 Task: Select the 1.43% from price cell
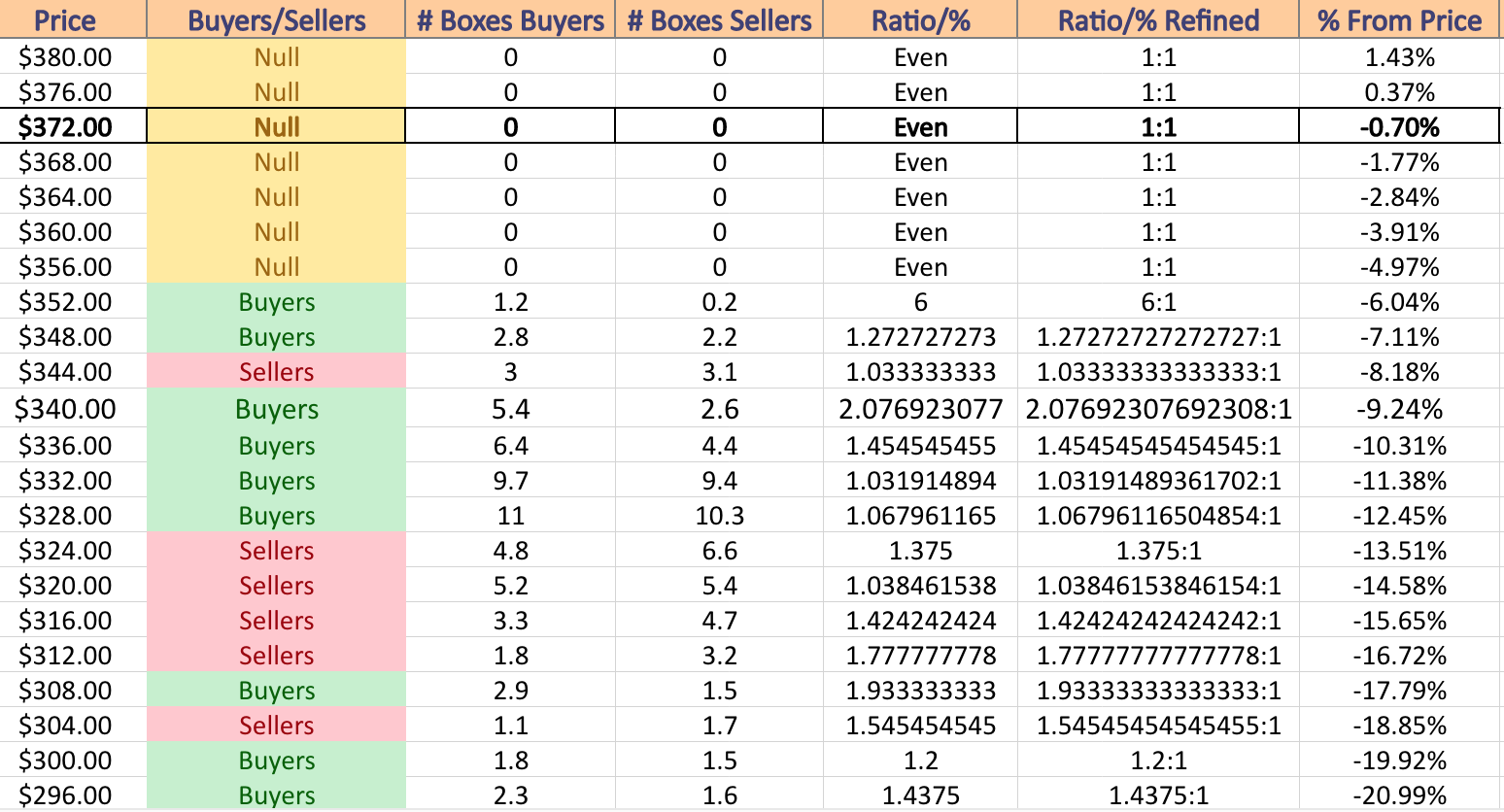click(x=1400, y=57)
